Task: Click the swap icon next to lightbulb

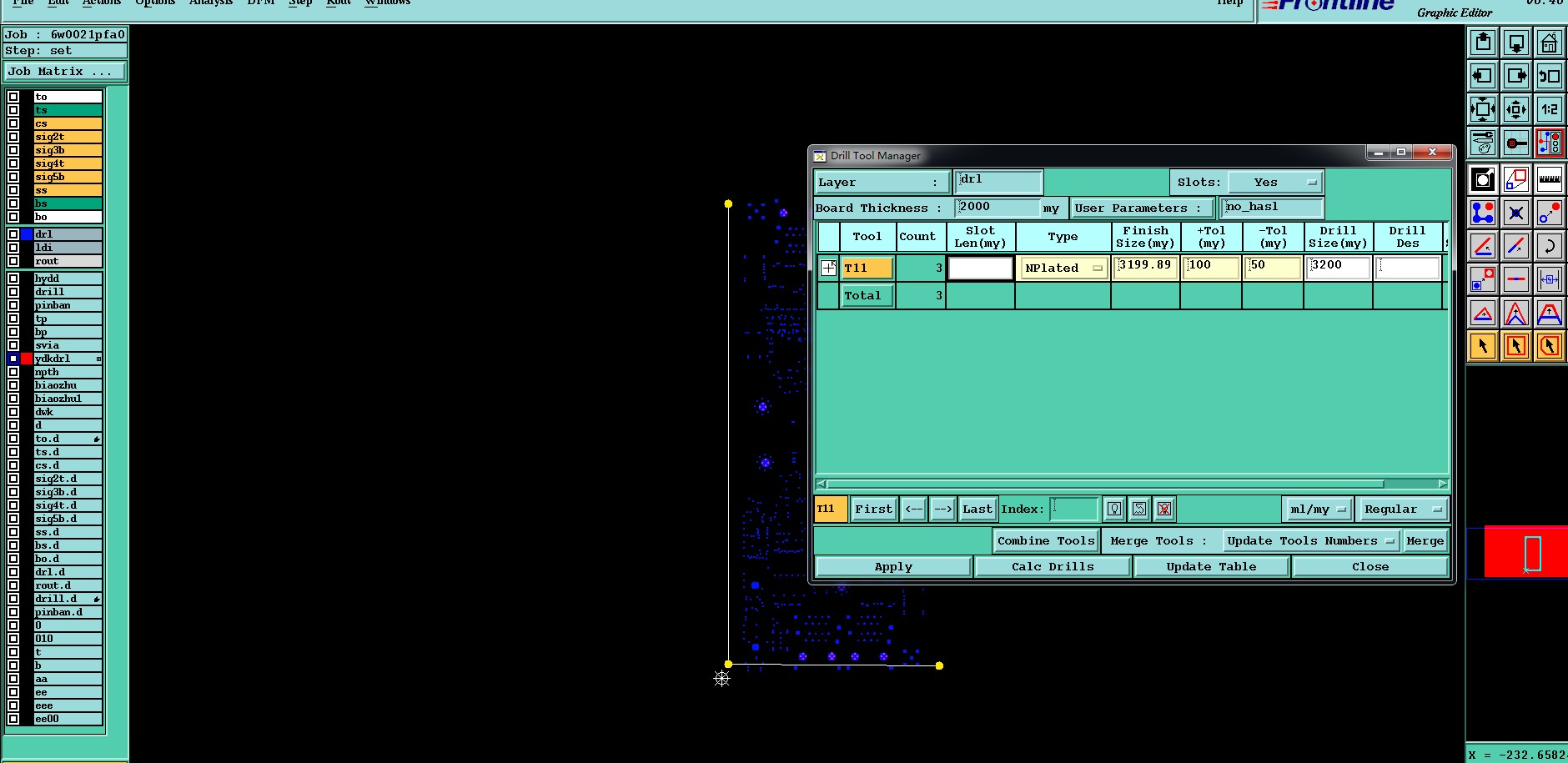Action: coord(1139,509)
